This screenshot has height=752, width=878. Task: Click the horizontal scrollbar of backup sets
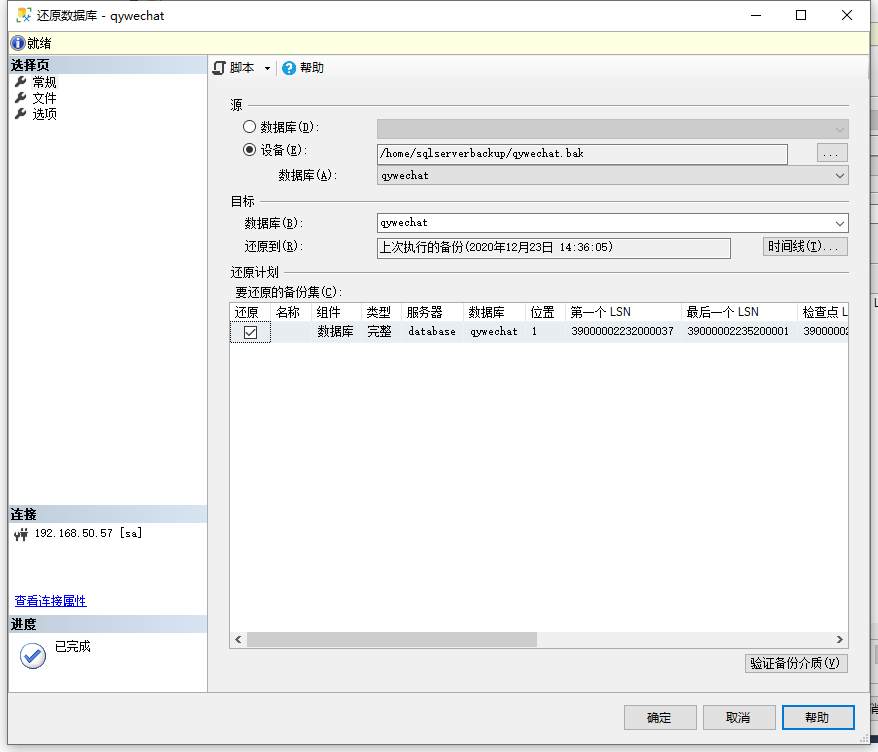(392, 639)
